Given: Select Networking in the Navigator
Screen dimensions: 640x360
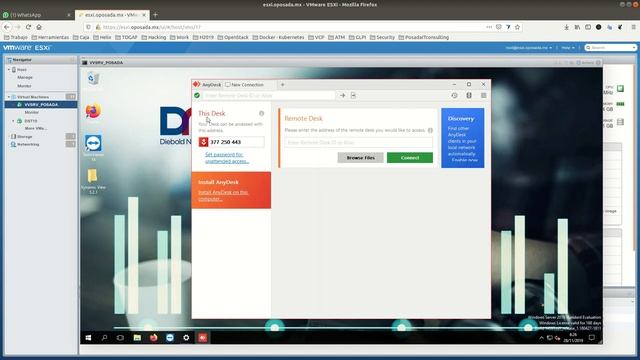Looking at the screenshot, I should pos(28,144).
